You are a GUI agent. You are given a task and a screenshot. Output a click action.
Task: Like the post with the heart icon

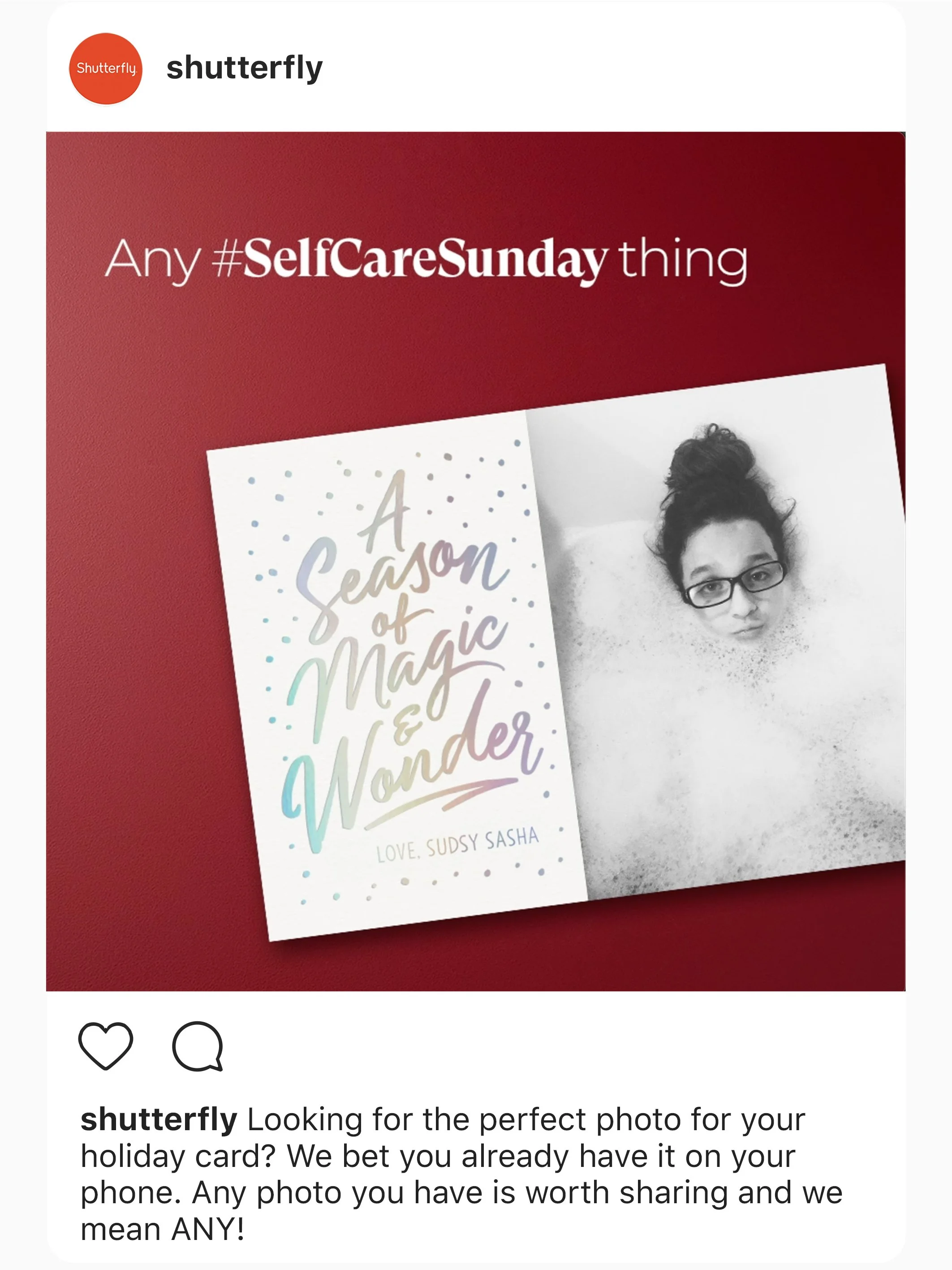click(x=106, y=1046)
